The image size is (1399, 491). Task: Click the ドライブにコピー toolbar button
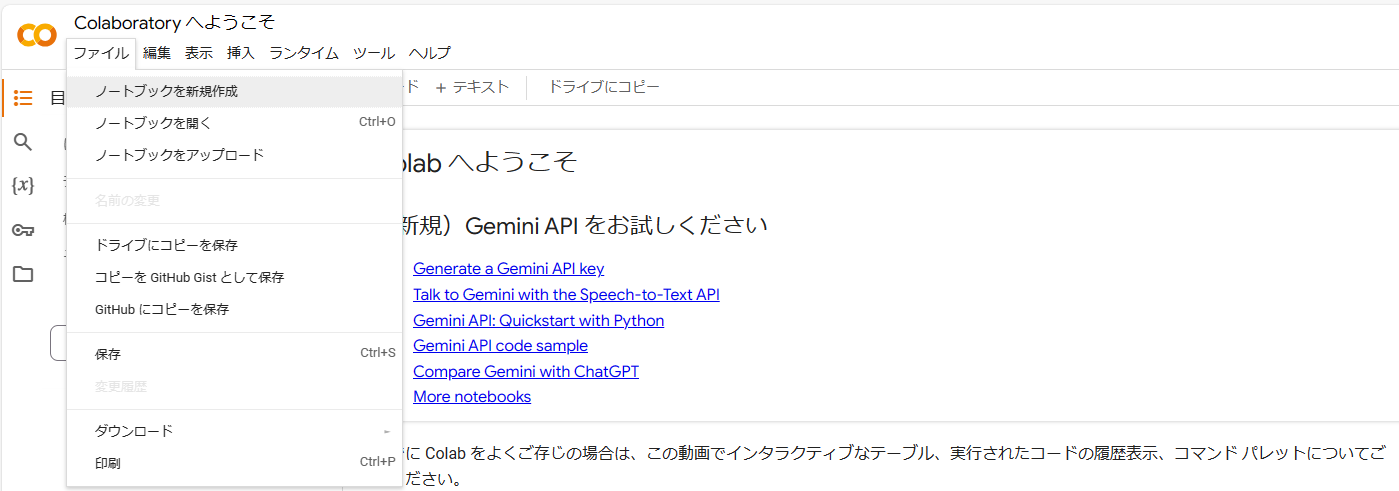(603, 87)
